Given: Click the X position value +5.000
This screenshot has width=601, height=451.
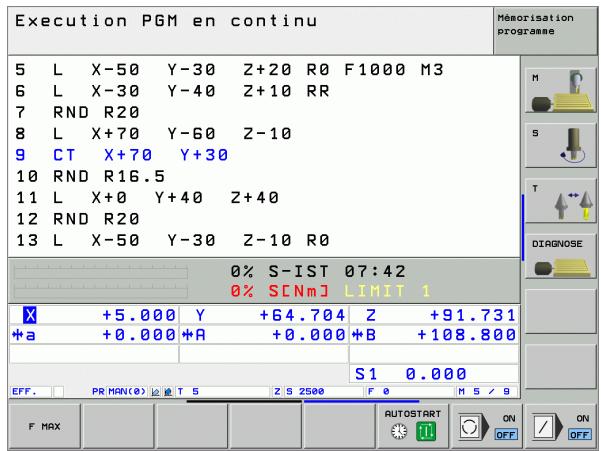Looking at the screenshot, I should point(139,315).
